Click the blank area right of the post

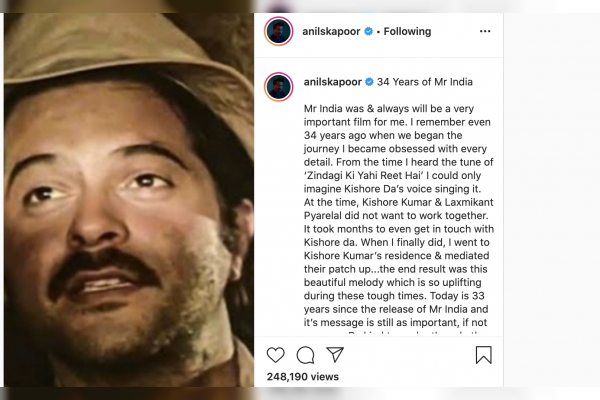tap(551, 200)
